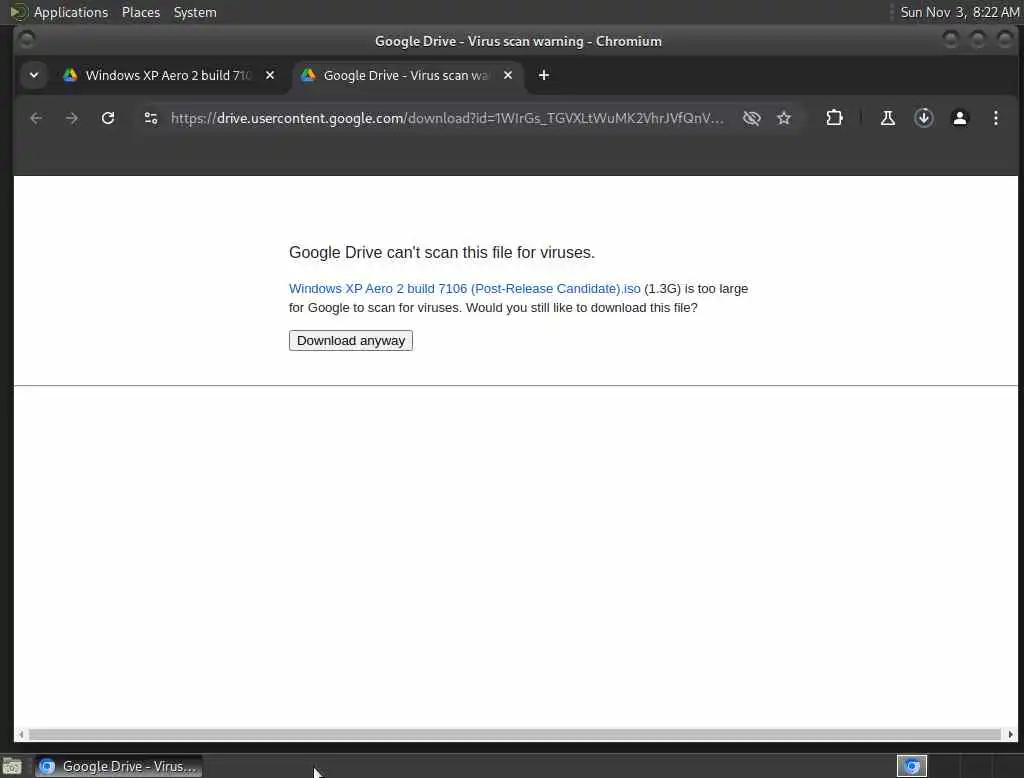Show the Downloads panel
This screenshot has width=1024, height=778.
click(923, 118)
